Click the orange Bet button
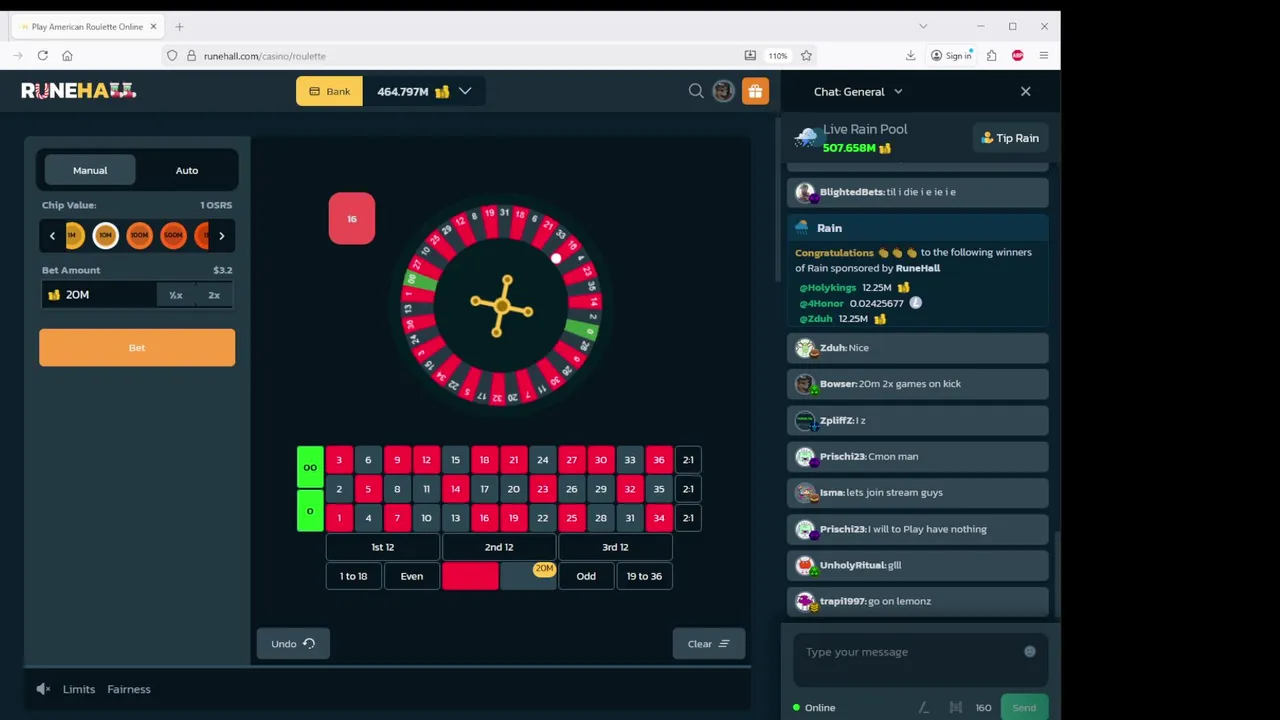1280x720 pixels. (x=137, y=347)
